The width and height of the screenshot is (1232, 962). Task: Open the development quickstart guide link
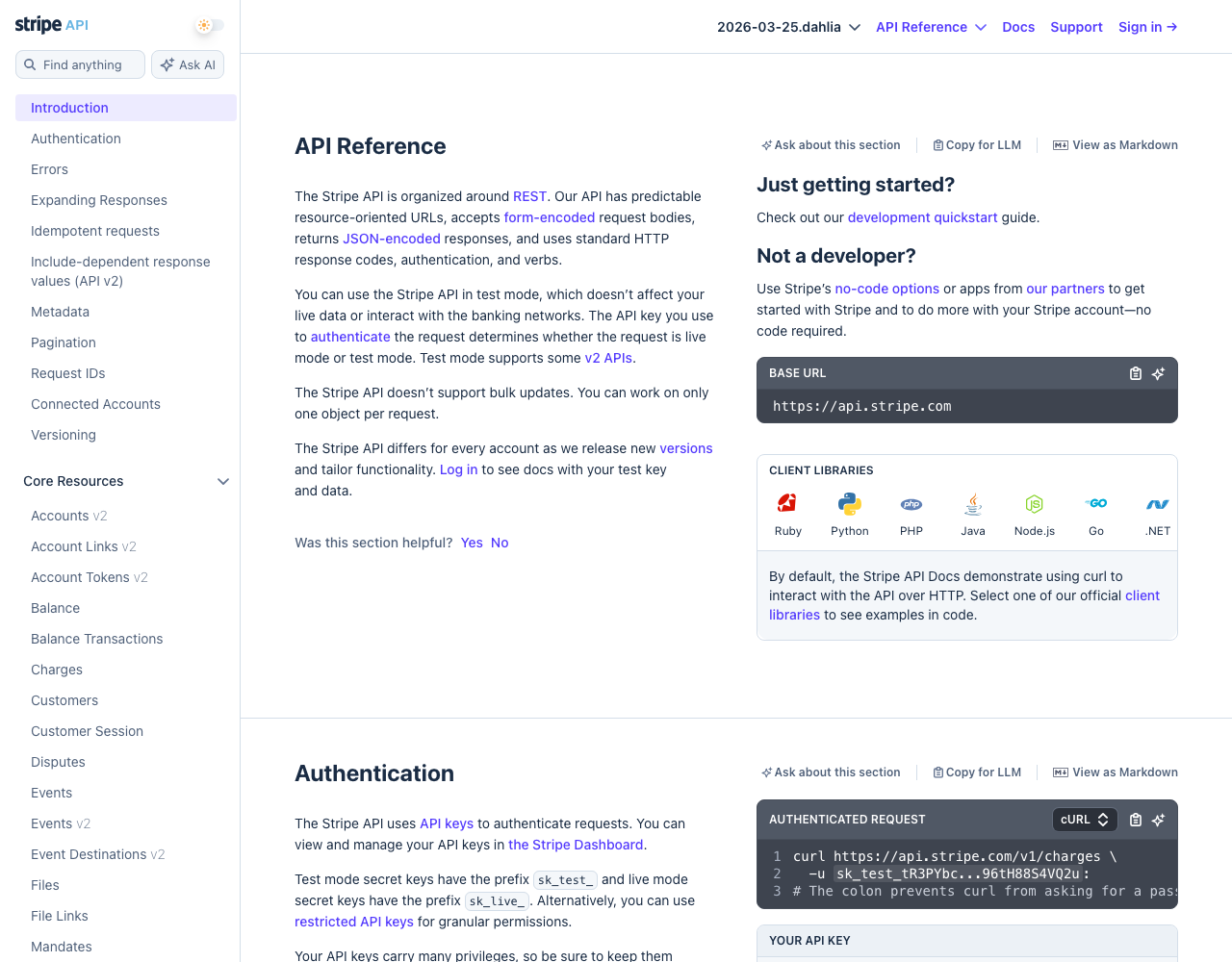(922, 217)
